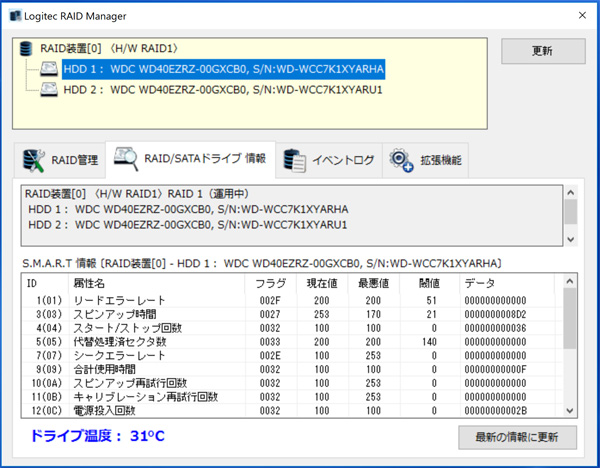The image size is (600, 468).
Task: Select HDD 2 WD-WCC7K1XYARU1 tree row
Action: point(223,90)
